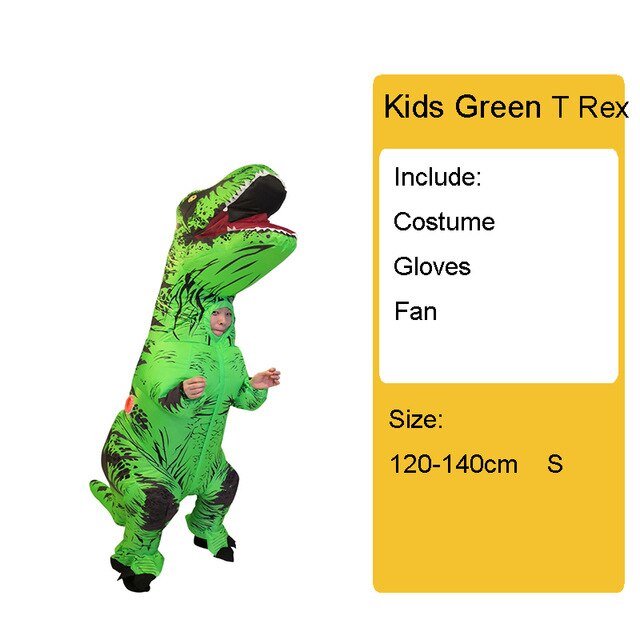Click the 'S' size letter
Image resolution: width=640 pixels, height=640 pixels.
pos(555,464)
